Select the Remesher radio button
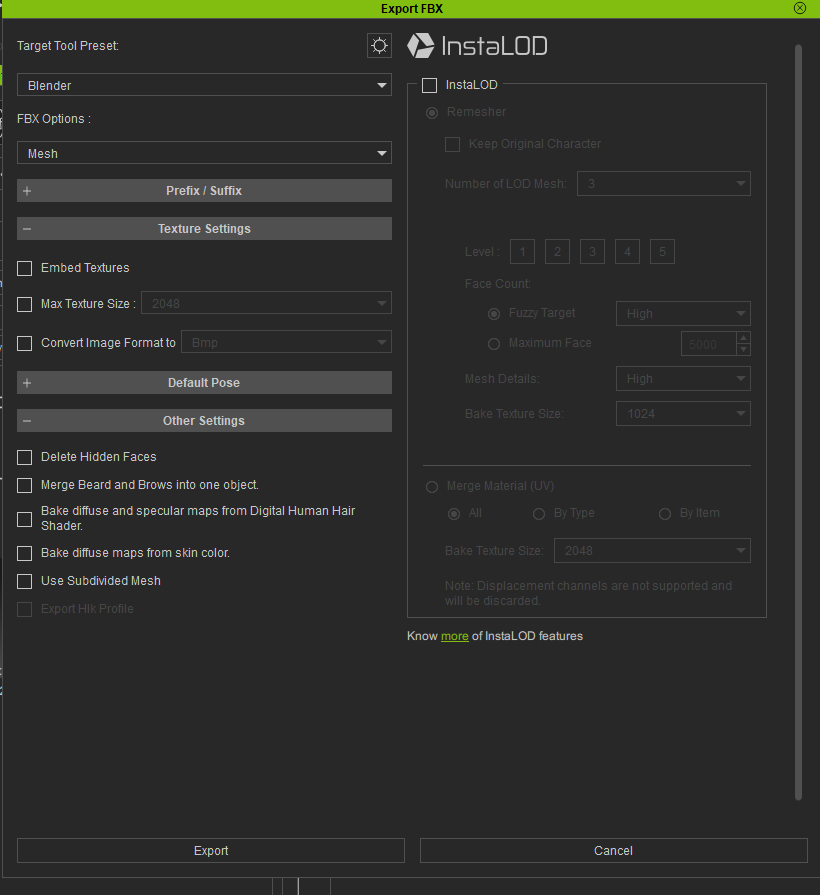 click(432, 112)
